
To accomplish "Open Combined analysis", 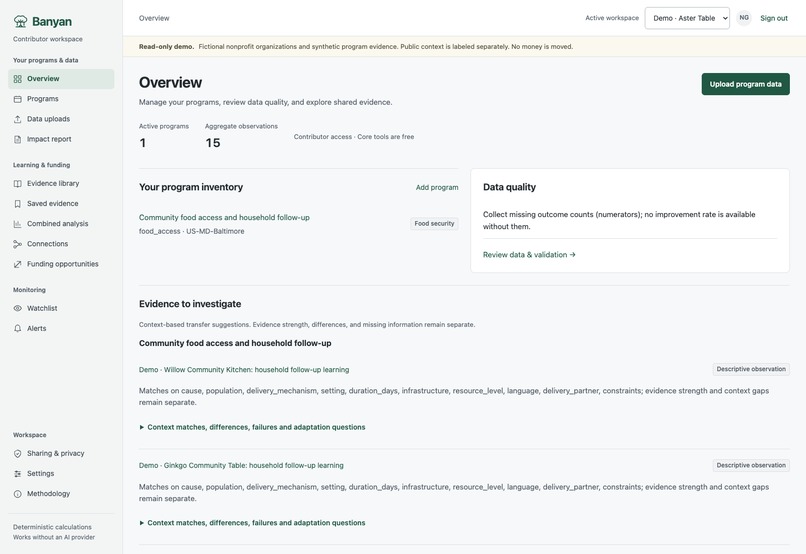I will 61,224.
